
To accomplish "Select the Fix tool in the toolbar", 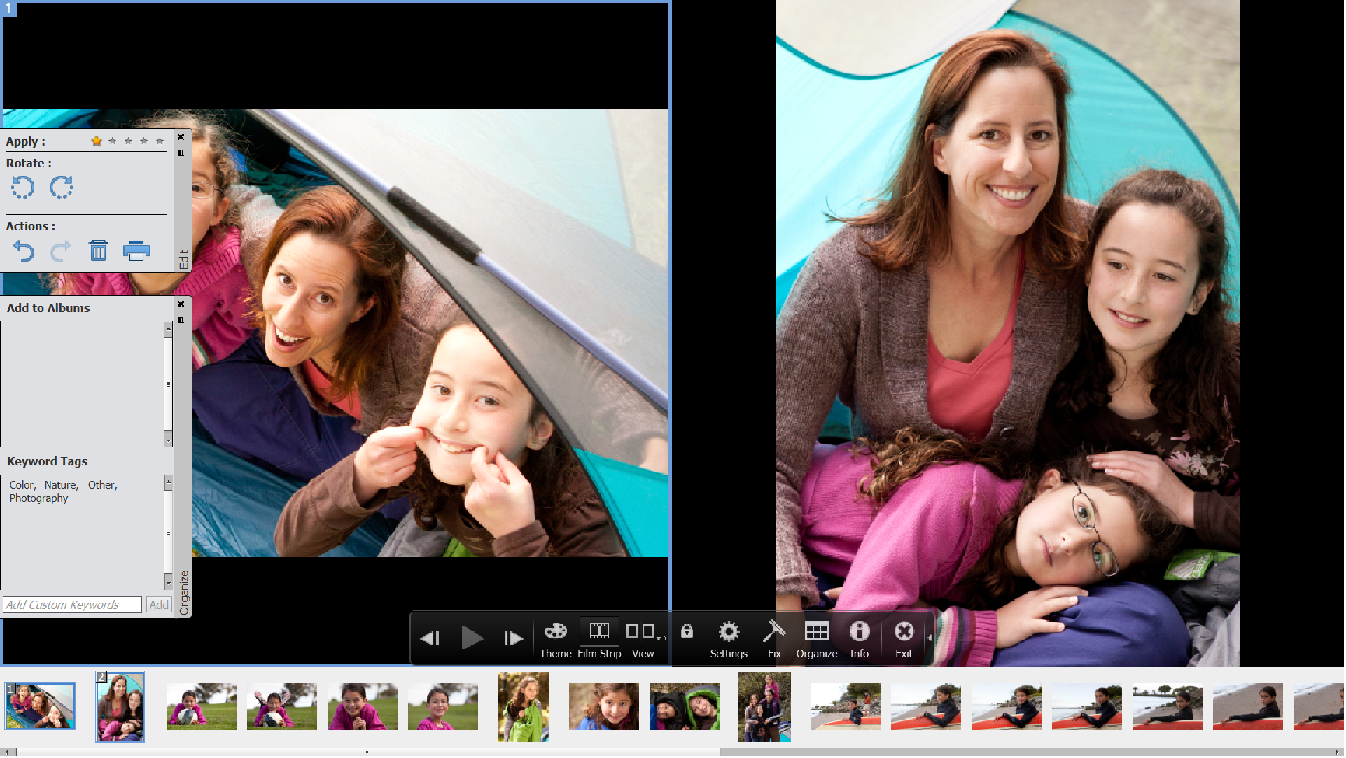I will point(772,632).
